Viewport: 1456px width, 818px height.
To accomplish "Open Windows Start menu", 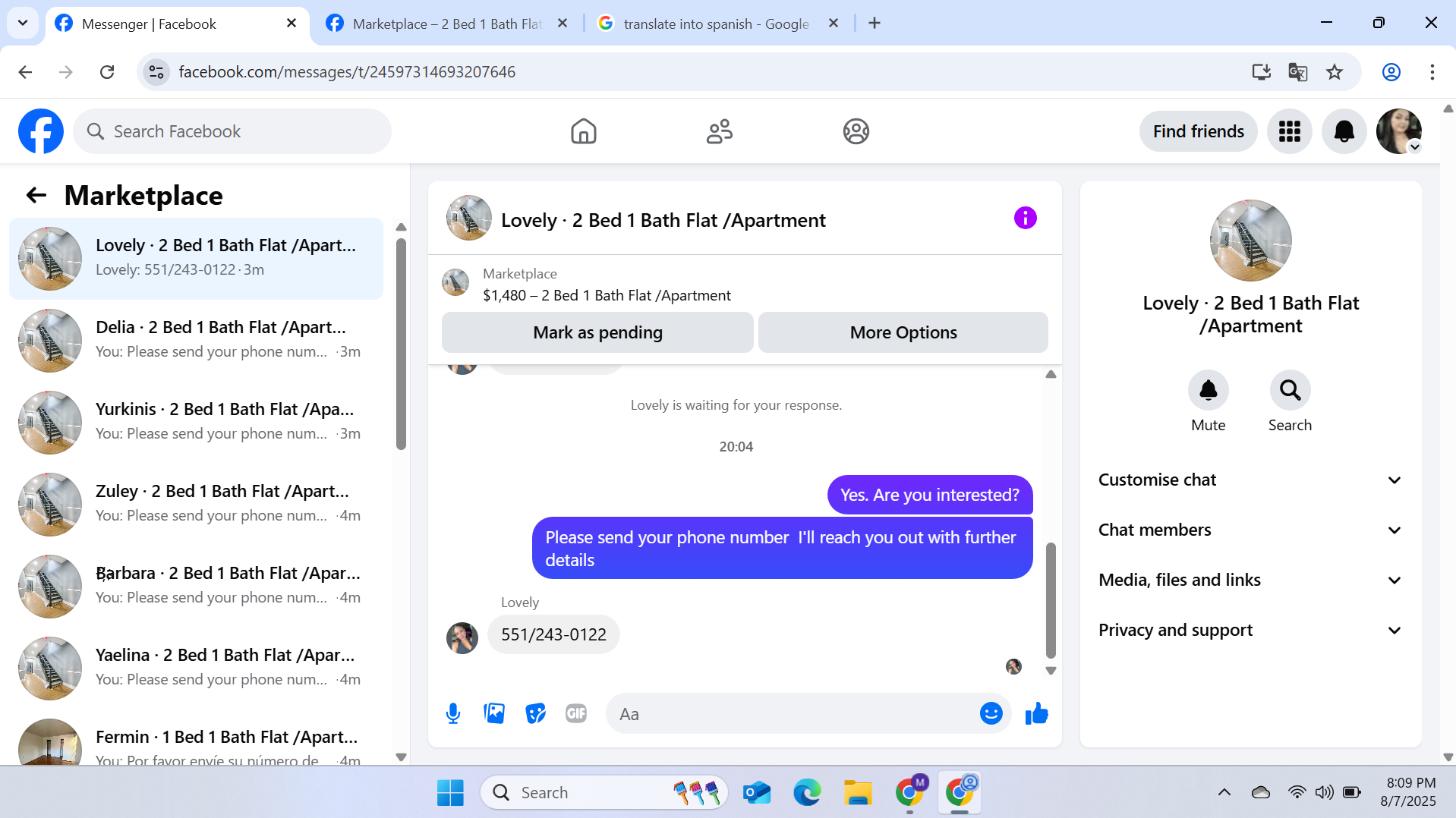I will tap(450, 792).
